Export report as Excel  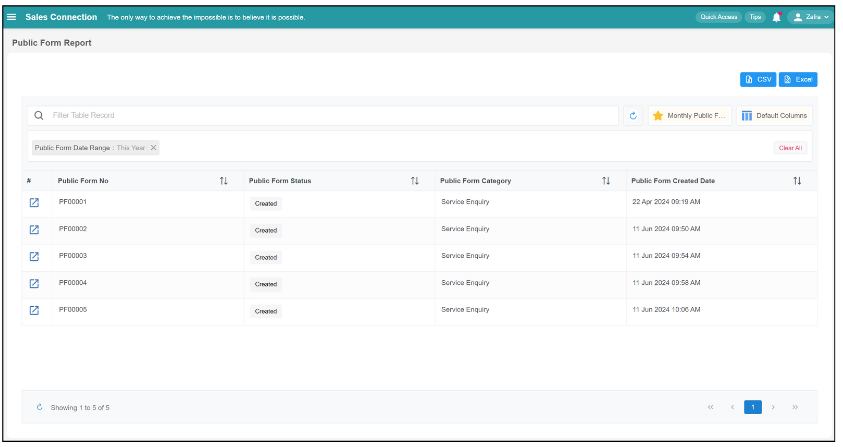click(798, 80)
